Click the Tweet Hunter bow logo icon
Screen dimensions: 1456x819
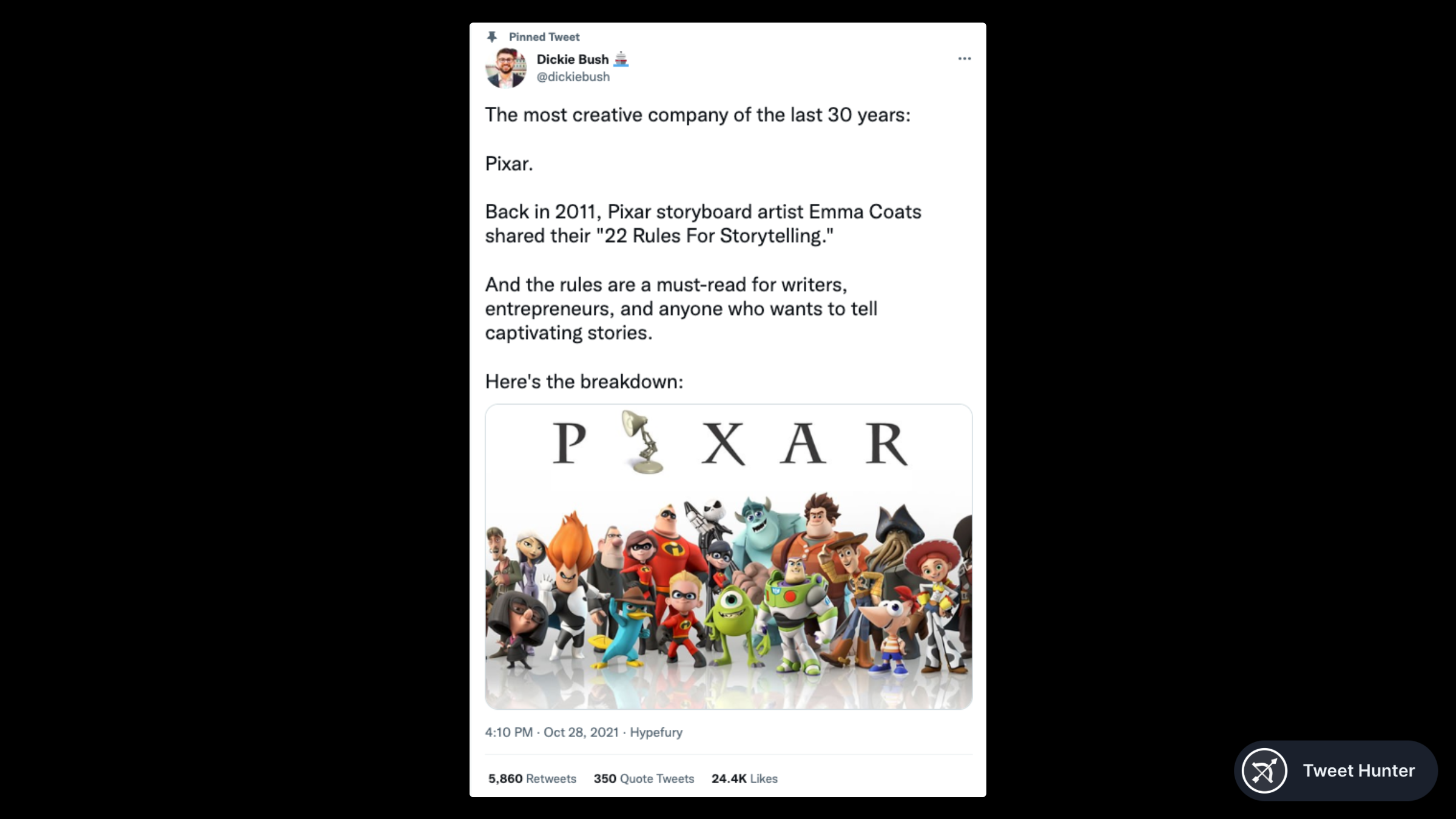click(1264, 770)
